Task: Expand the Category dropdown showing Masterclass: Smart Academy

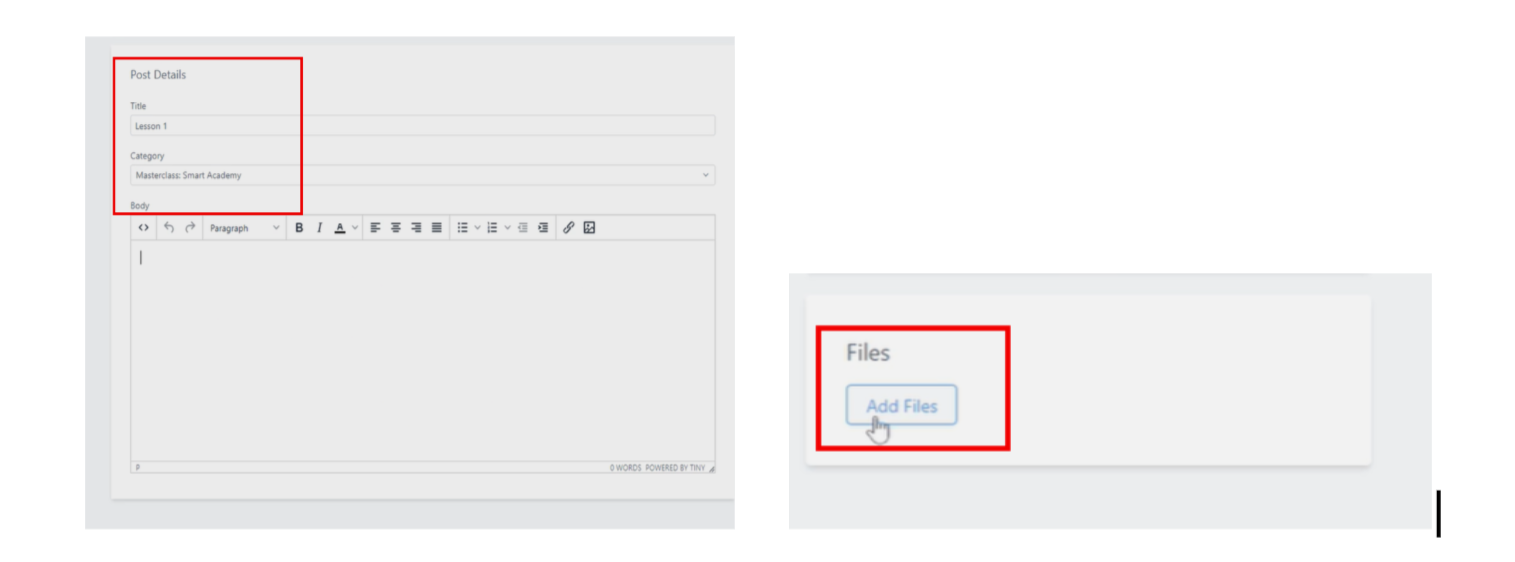Action: click(x=423, y=175)
